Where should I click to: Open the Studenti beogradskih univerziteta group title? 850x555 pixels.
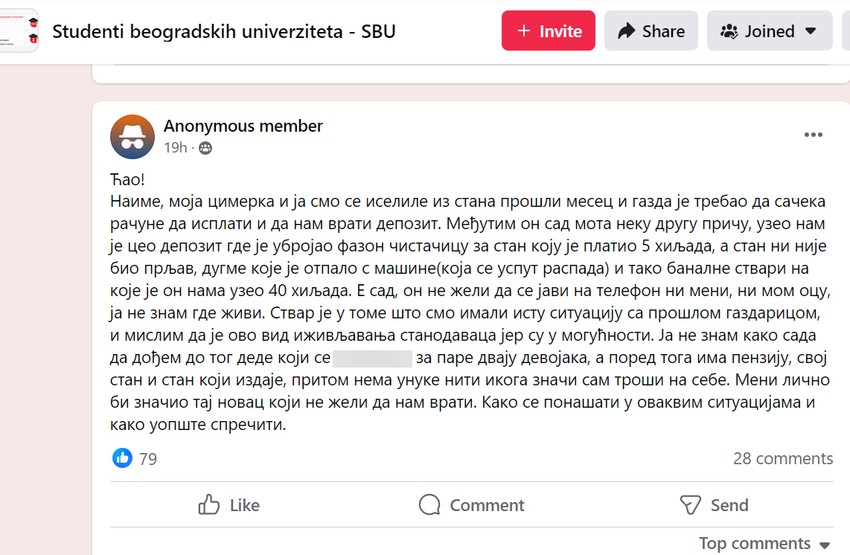pyautogui.click(x=223, y=31)
